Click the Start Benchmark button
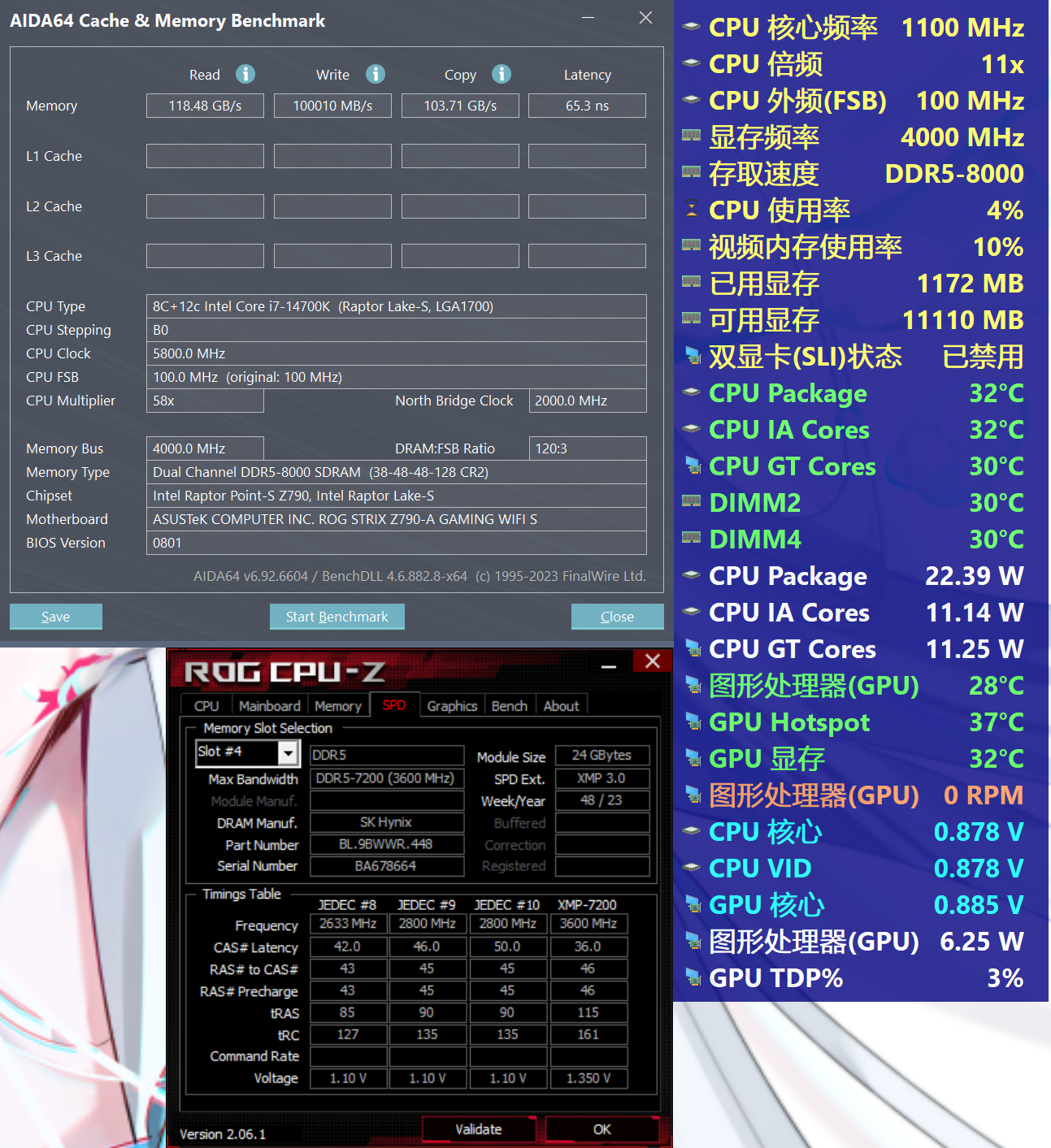Screen dimensions: 1051x1148 [x=337, y=616]
